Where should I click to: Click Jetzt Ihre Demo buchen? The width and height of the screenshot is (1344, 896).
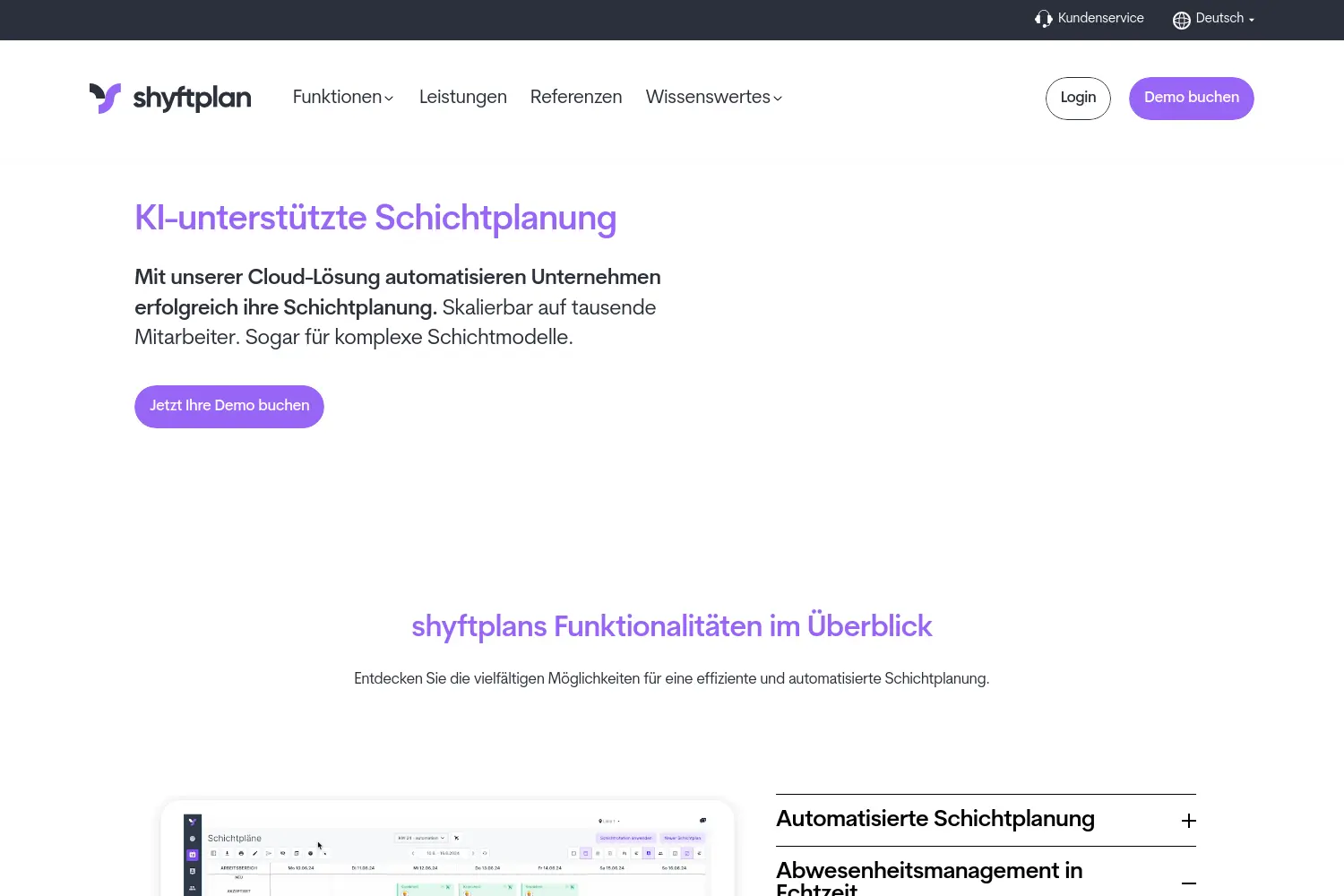click(x=229, y=406)
